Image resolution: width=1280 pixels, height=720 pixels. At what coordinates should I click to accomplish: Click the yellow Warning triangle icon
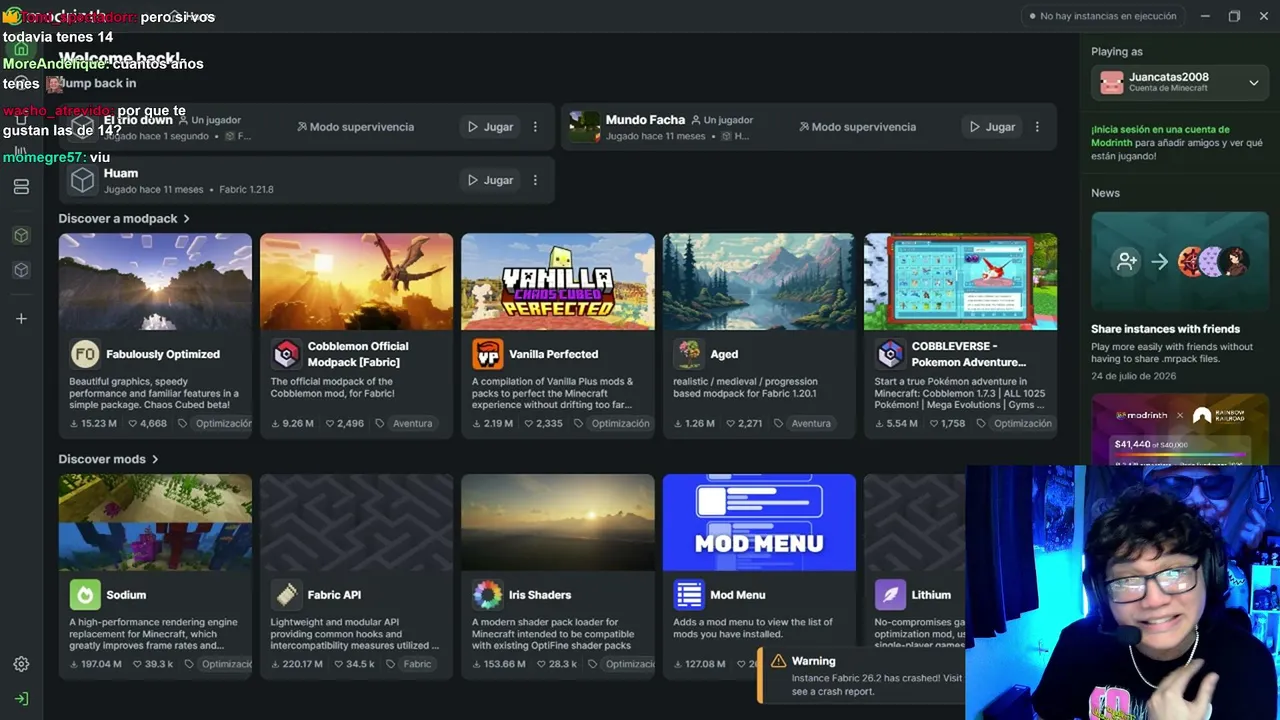pos(778,661)
